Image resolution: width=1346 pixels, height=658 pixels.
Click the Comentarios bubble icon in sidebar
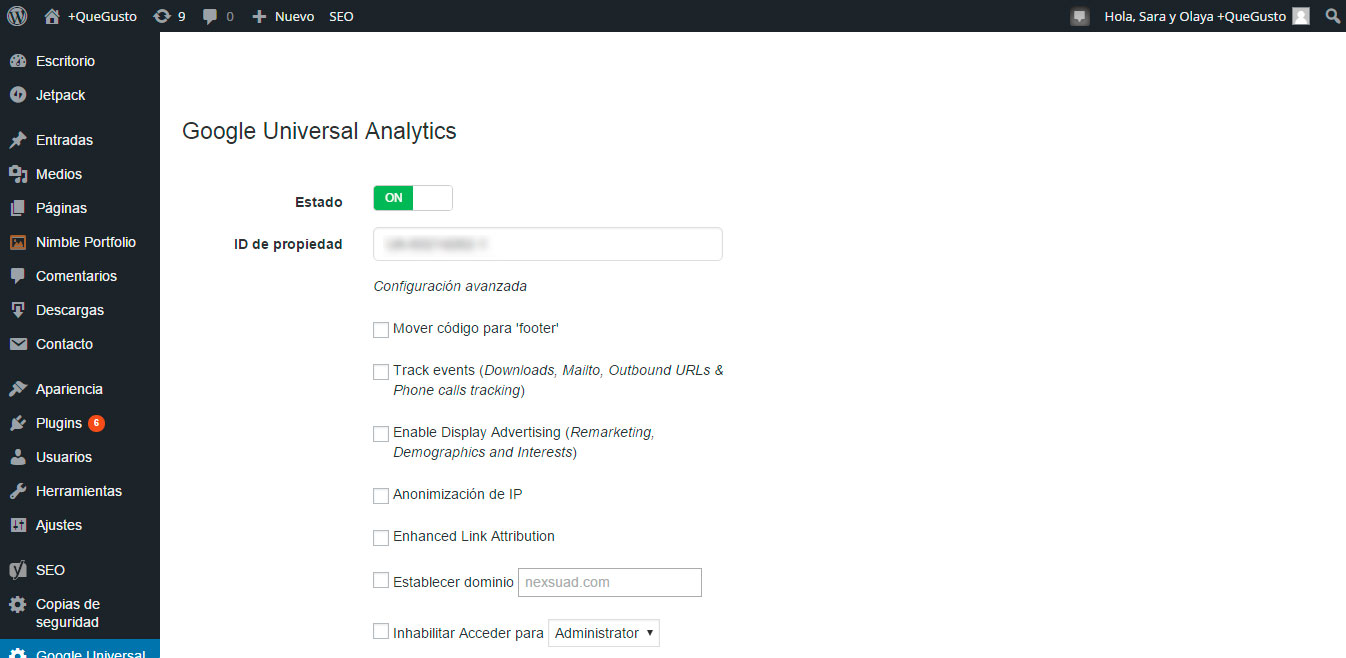tap(18, 276)
